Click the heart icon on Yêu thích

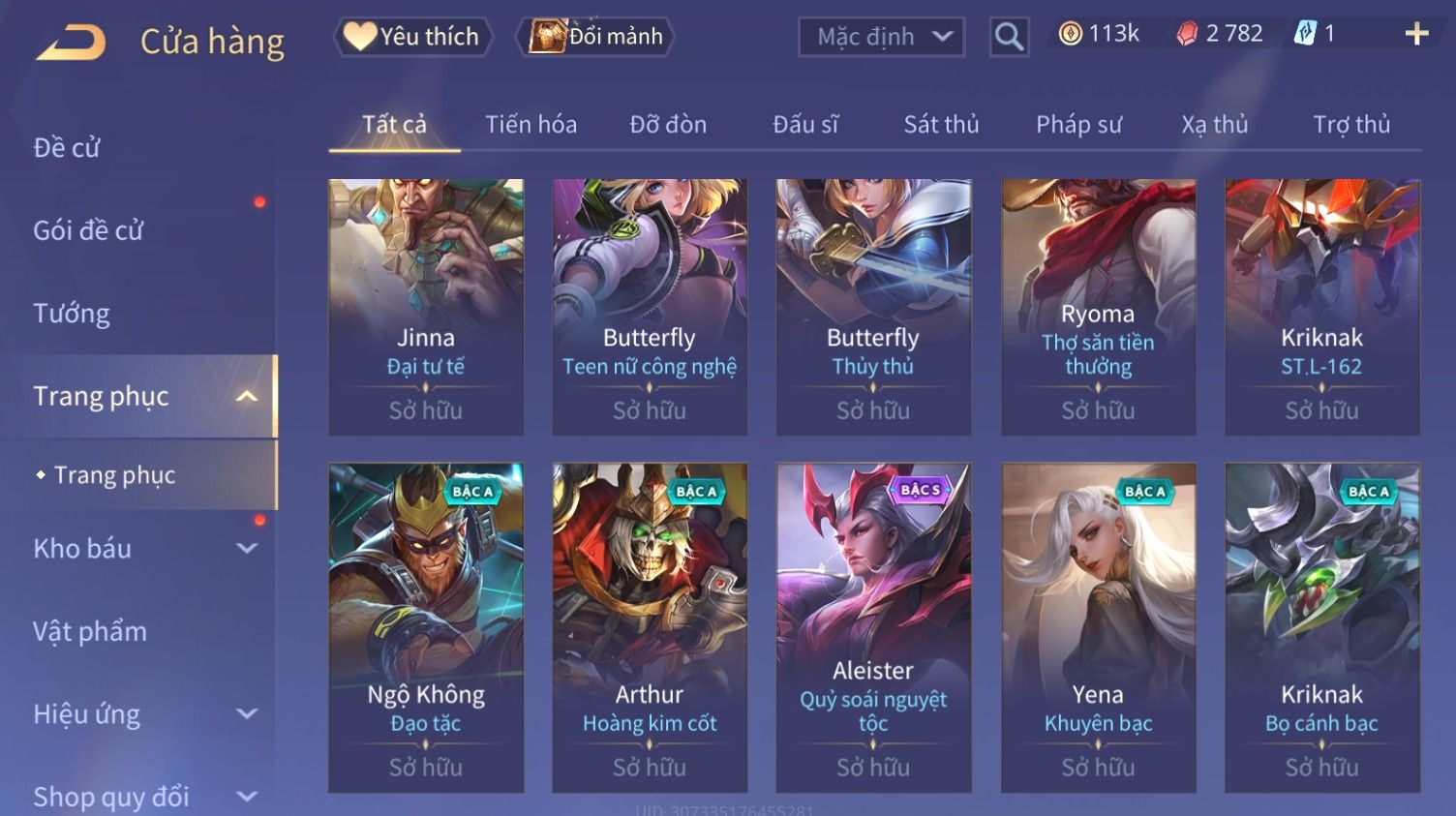360,37
